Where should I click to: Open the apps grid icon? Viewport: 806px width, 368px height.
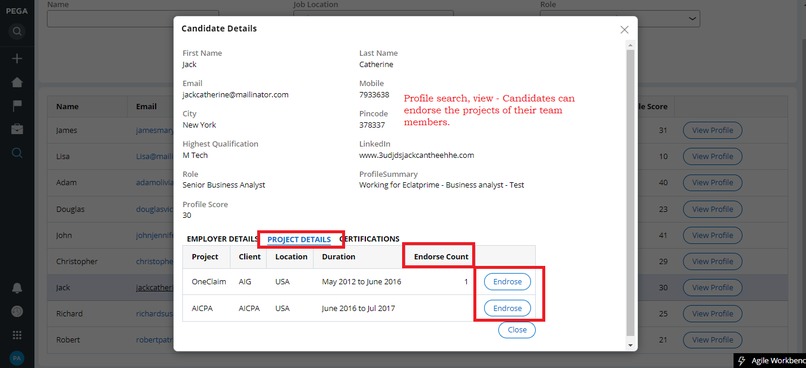coord(17,335)
